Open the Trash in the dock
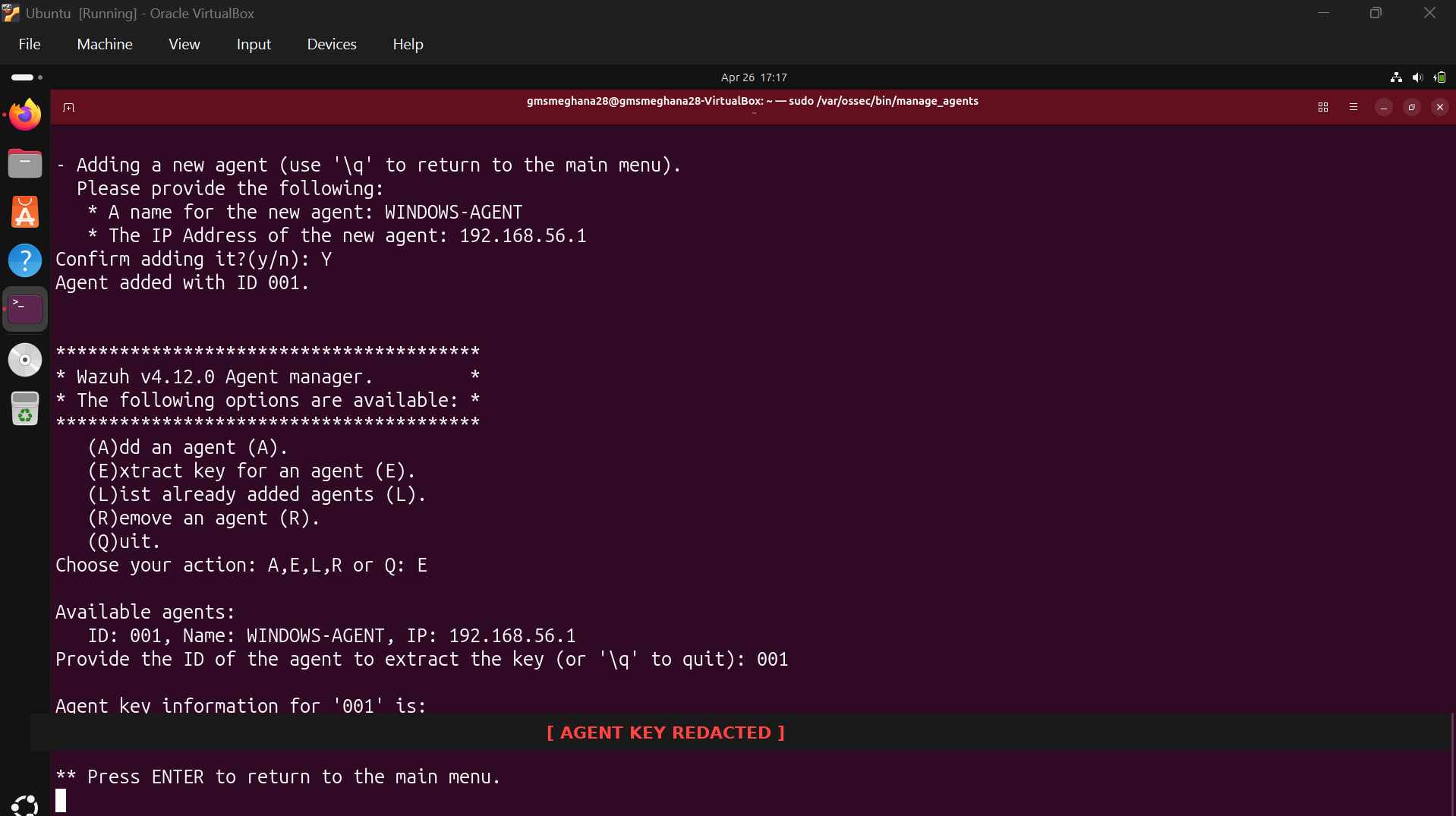 click(25, 408)
